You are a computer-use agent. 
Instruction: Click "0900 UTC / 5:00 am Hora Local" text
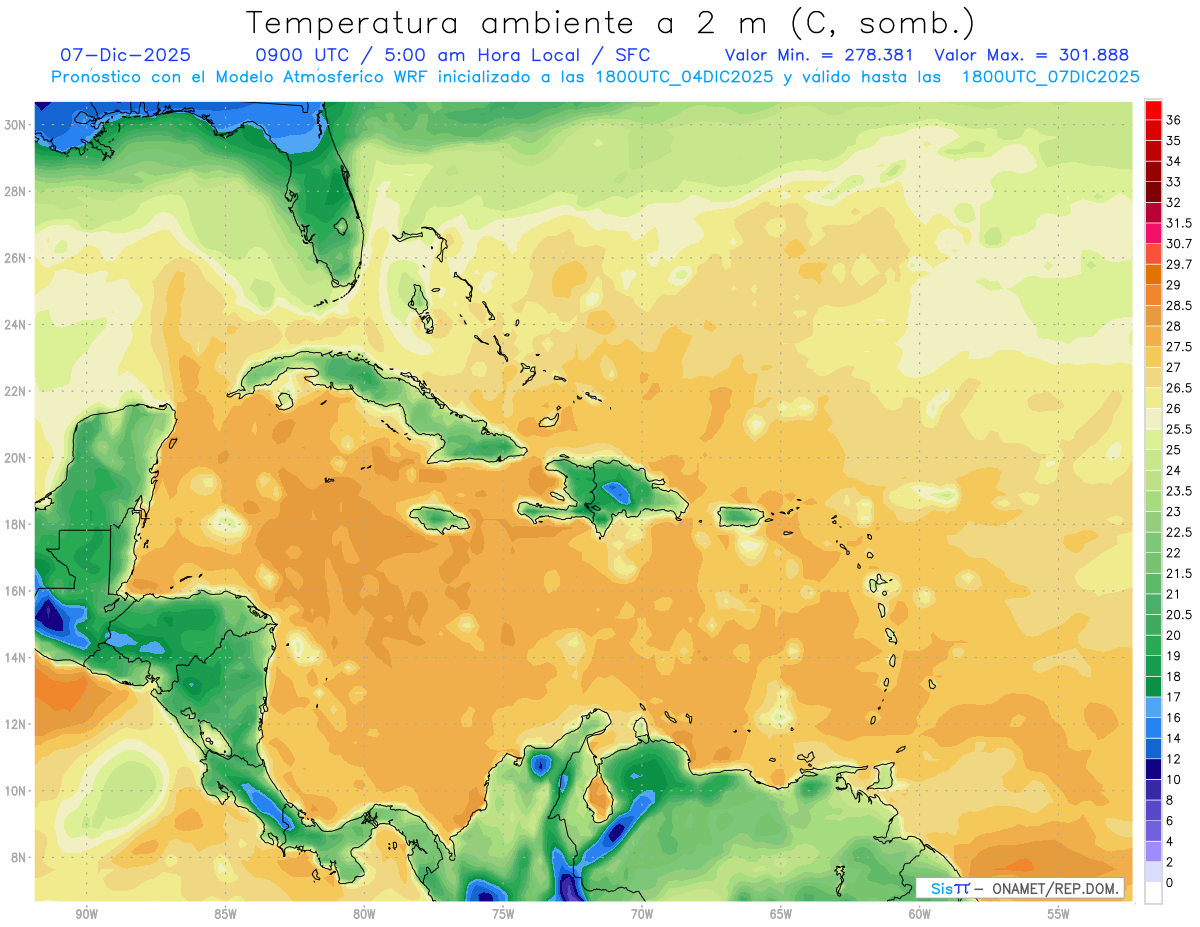click(419, 55)
